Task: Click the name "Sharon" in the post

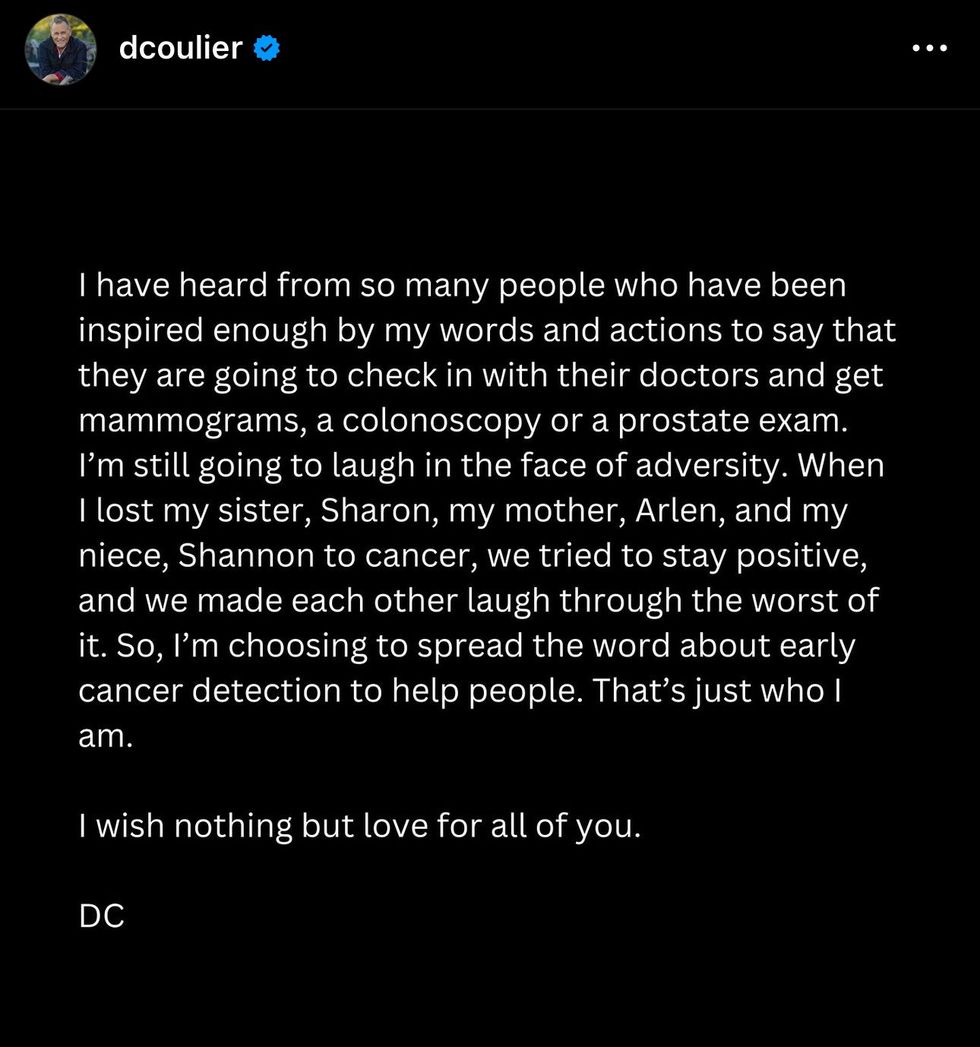Action: coord(375,511)
